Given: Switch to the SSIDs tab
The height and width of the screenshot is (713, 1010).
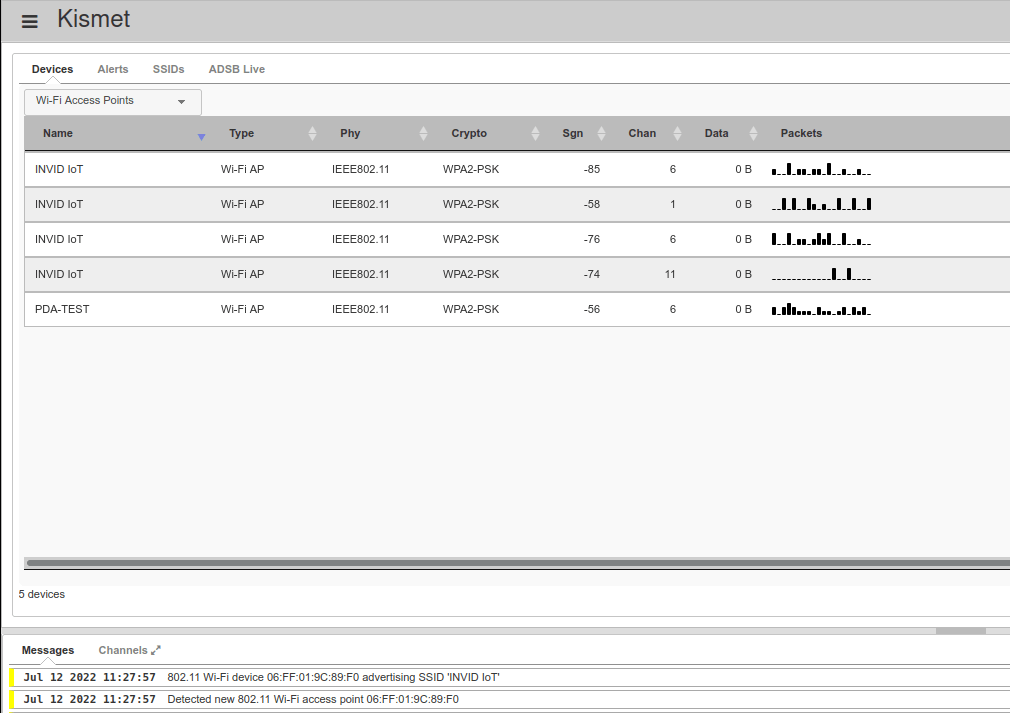Looking at the screenshot, I should click(168, 69).
